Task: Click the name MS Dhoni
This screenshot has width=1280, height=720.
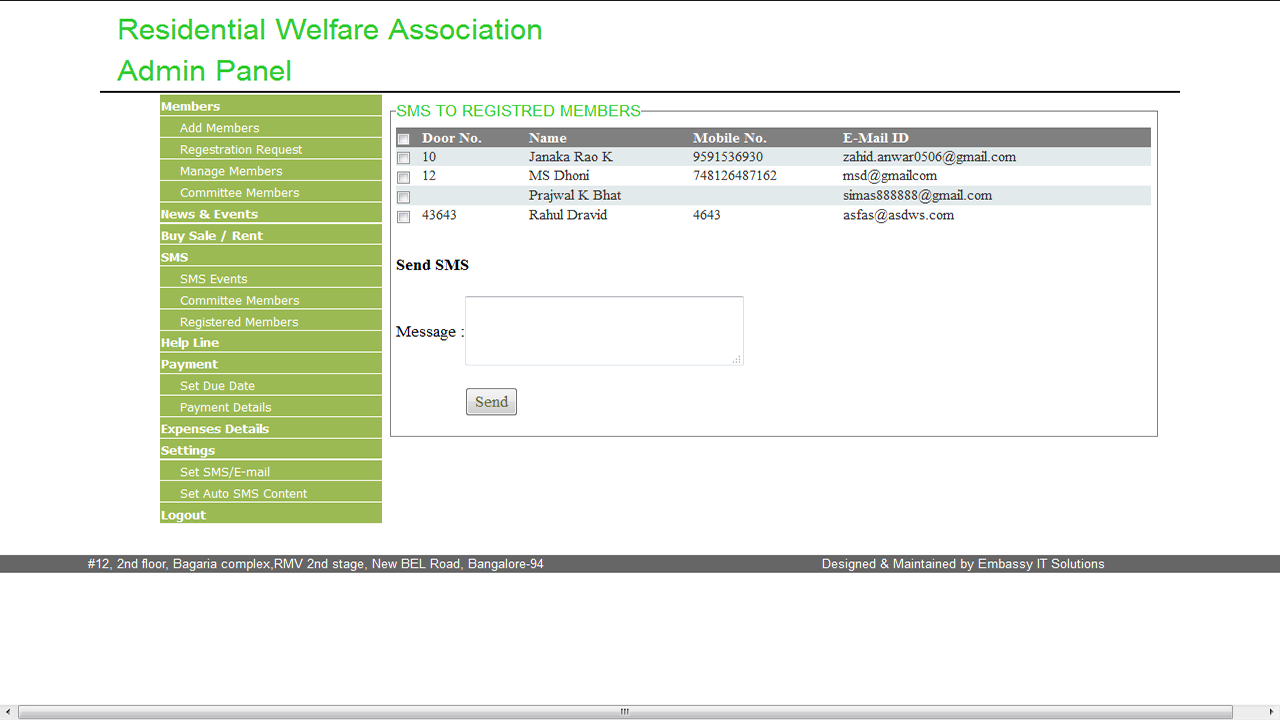Action: [x=559, y=176]
